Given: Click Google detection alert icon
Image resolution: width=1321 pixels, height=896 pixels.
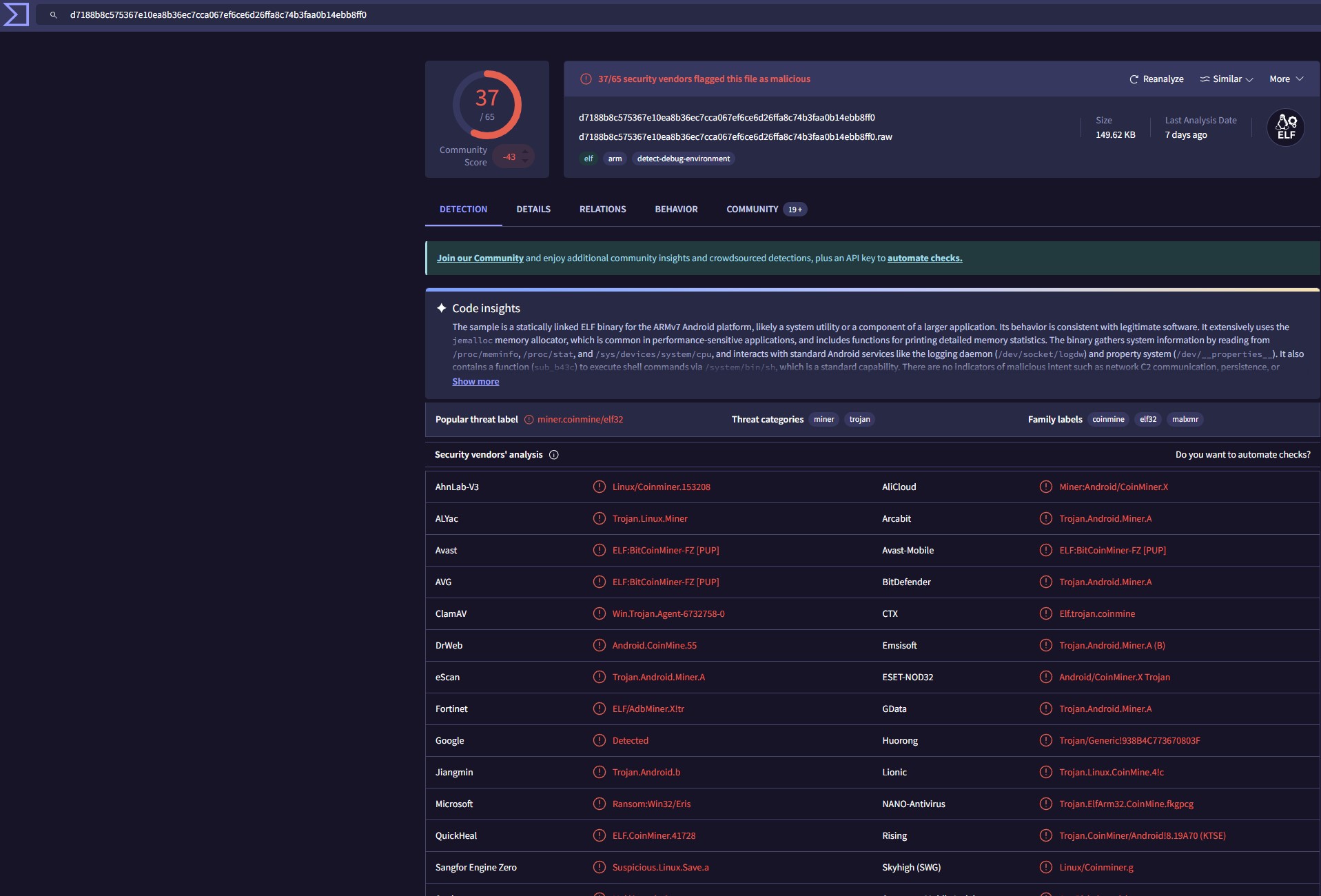Looking at the screenshot, I should (x=600, y=740).
